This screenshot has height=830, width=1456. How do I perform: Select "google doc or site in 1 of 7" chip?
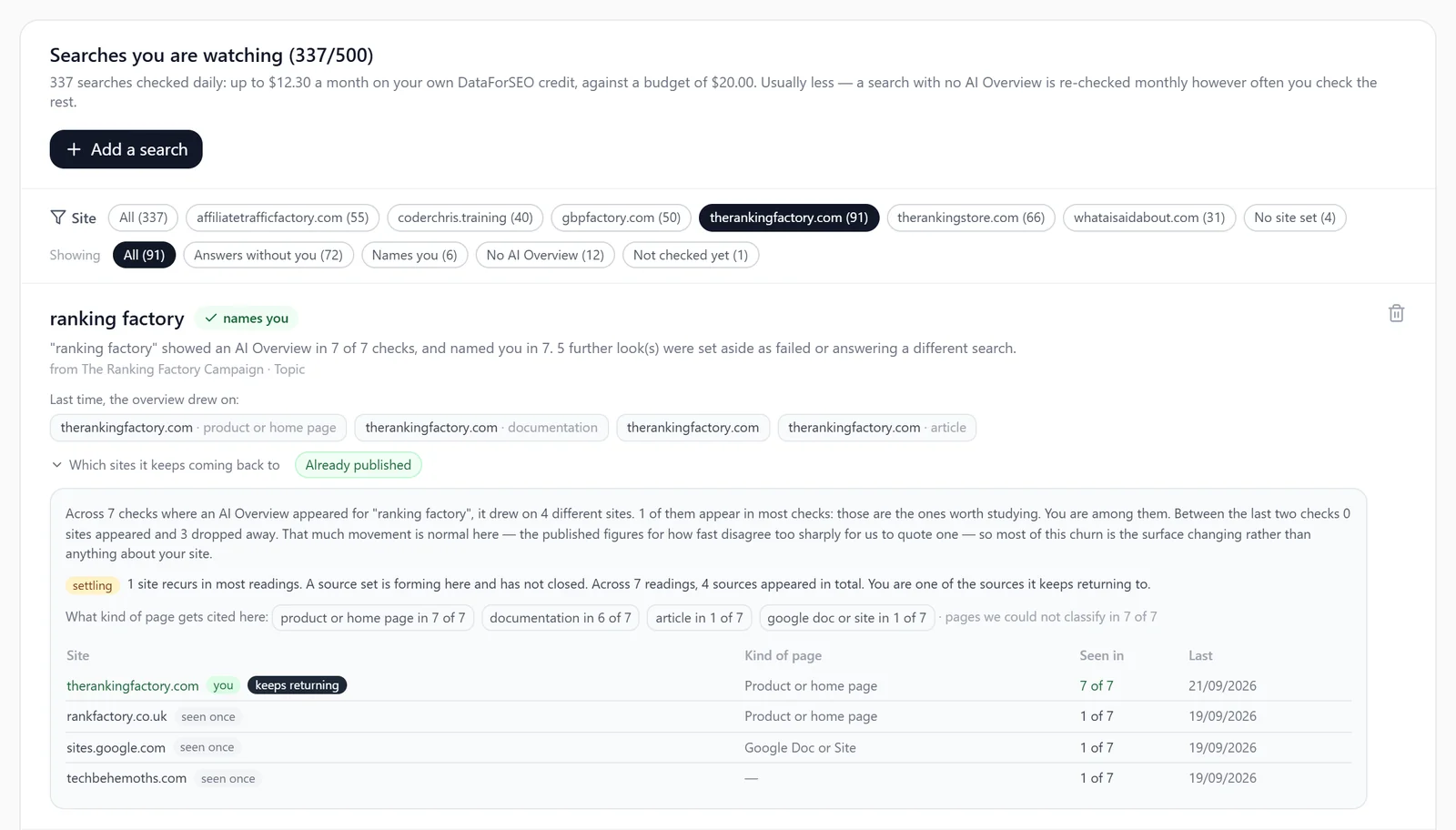847,618
